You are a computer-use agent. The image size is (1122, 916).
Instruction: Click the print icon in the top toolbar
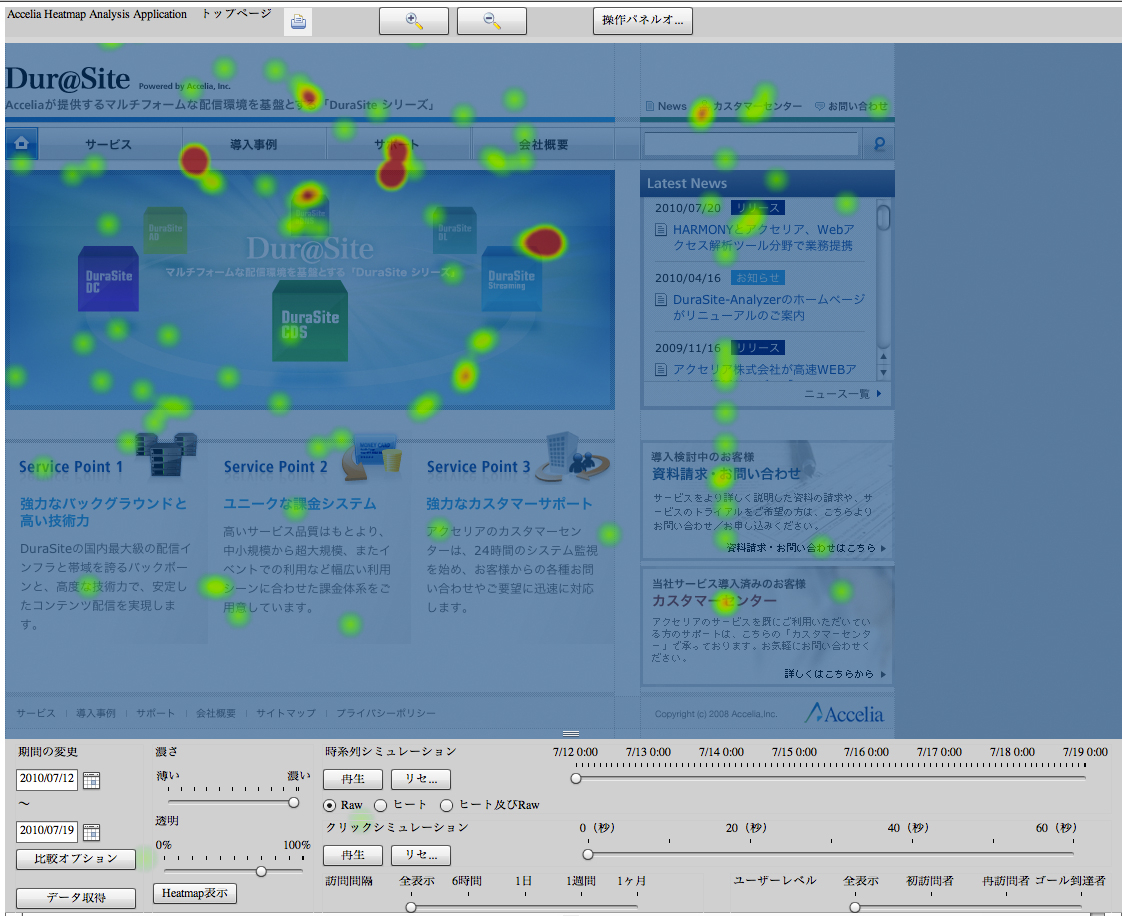[298, 22]
